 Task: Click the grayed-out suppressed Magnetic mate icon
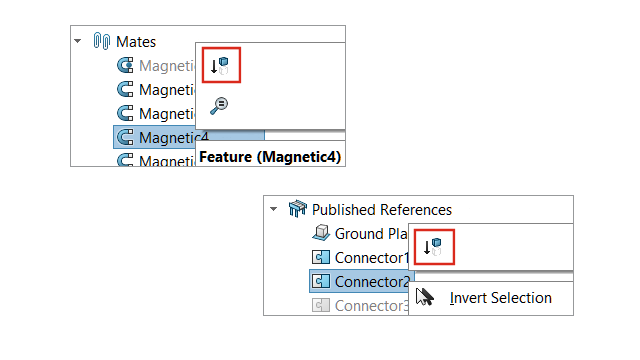coord(125,65)
